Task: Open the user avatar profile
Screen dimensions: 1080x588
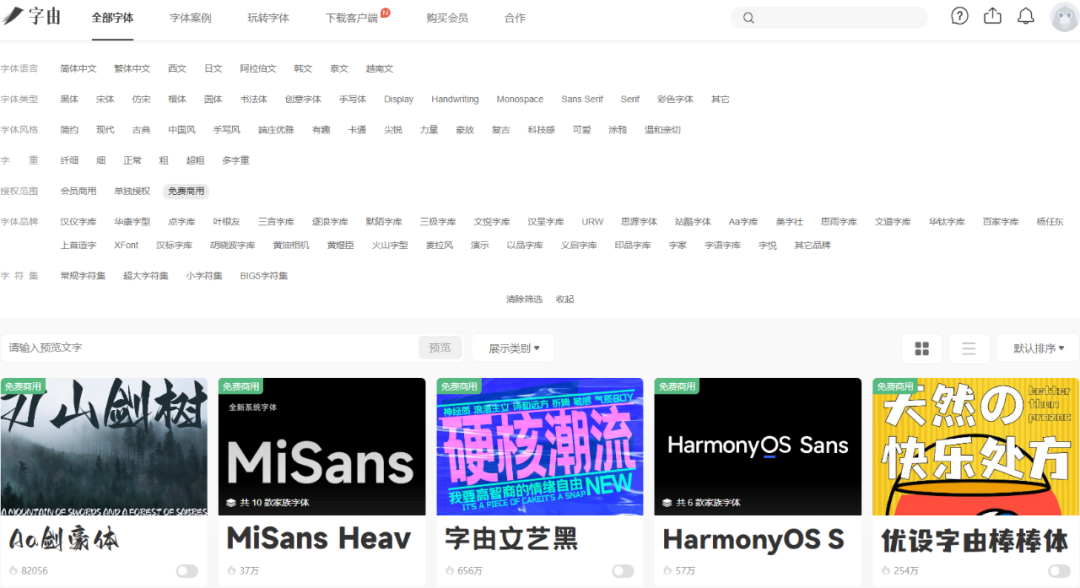Action: click(1064, 17)
